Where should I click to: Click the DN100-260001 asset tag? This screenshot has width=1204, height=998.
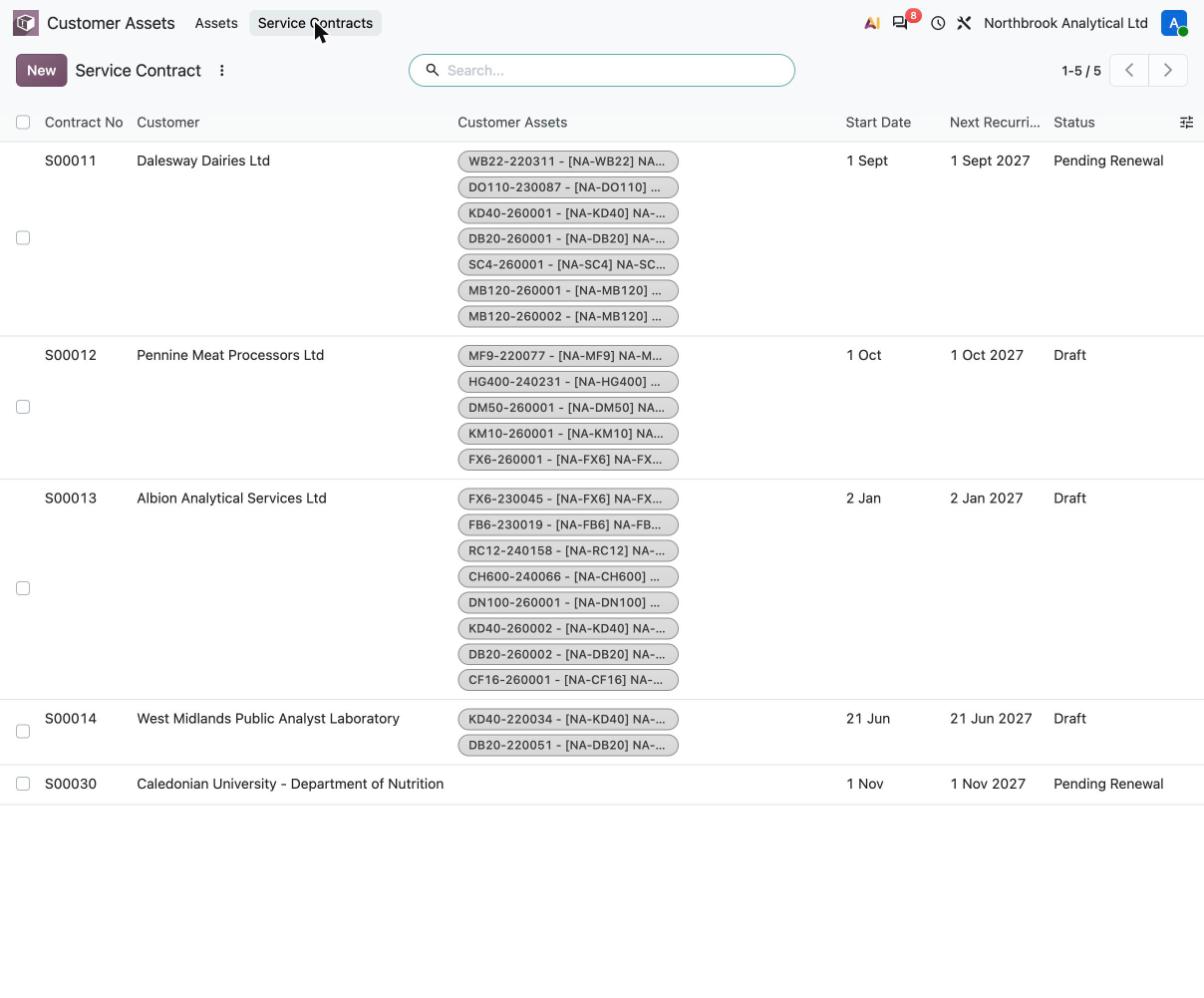[568, 603]
